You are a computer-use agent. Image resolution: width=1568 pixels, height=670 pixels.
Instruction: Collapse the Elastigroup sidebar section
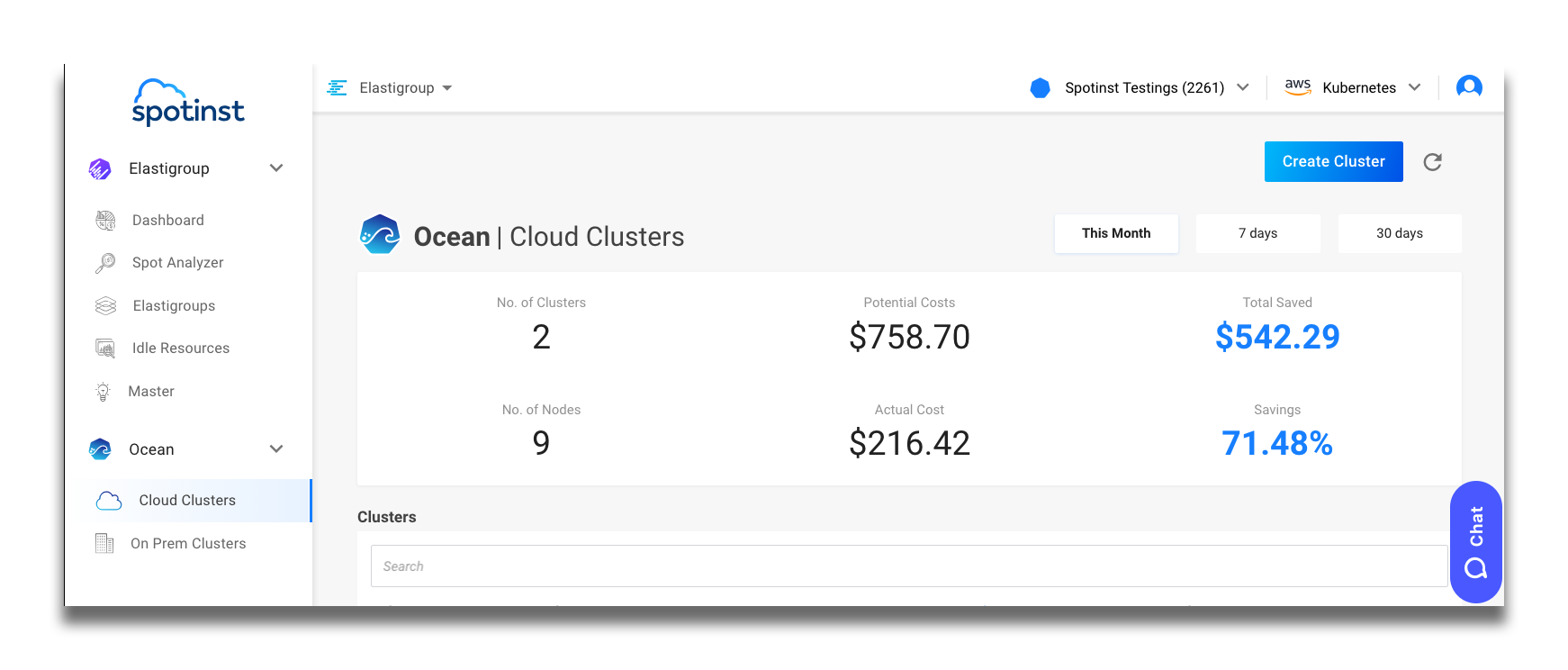[276, 168]
